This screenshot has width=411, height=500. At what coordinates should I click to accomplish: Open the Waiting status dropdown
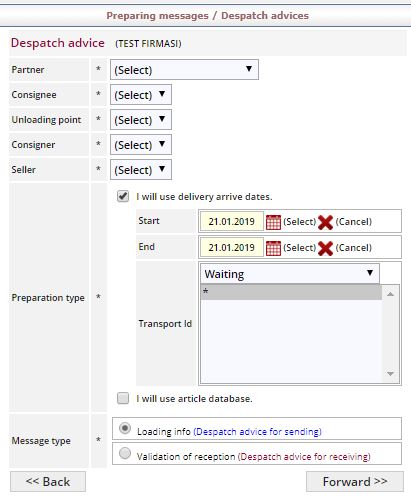click(290, 274)
